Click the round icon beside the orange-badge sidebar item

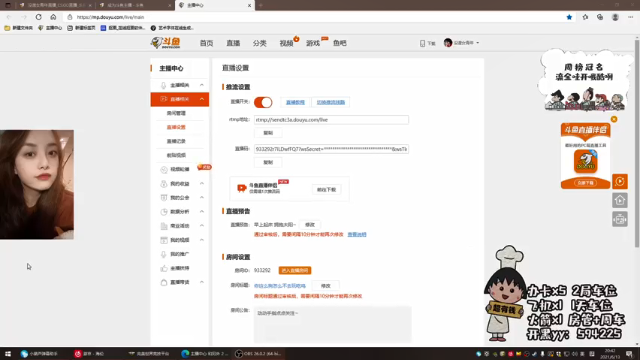pyautogui.click(x=164, y=169)
